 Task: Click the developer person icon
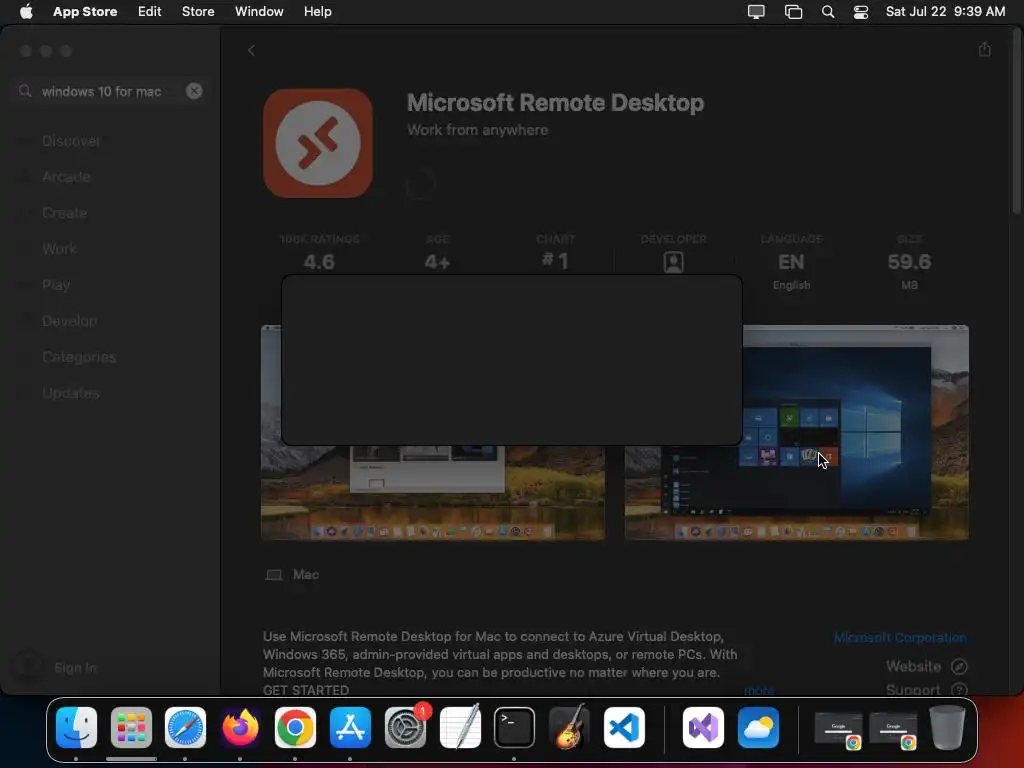coord(673,262)
